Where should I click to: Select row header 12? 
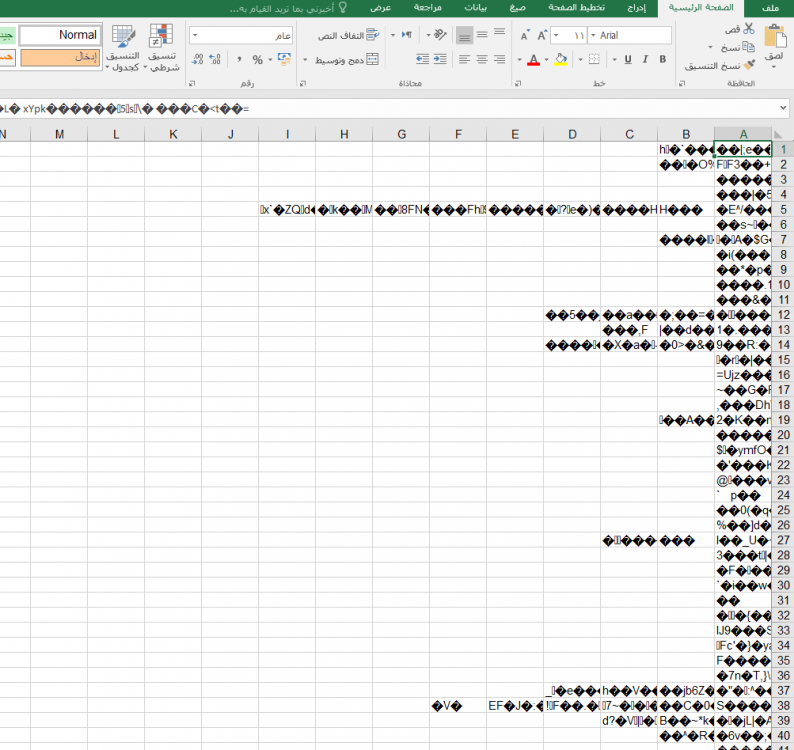tap(783, 315)
